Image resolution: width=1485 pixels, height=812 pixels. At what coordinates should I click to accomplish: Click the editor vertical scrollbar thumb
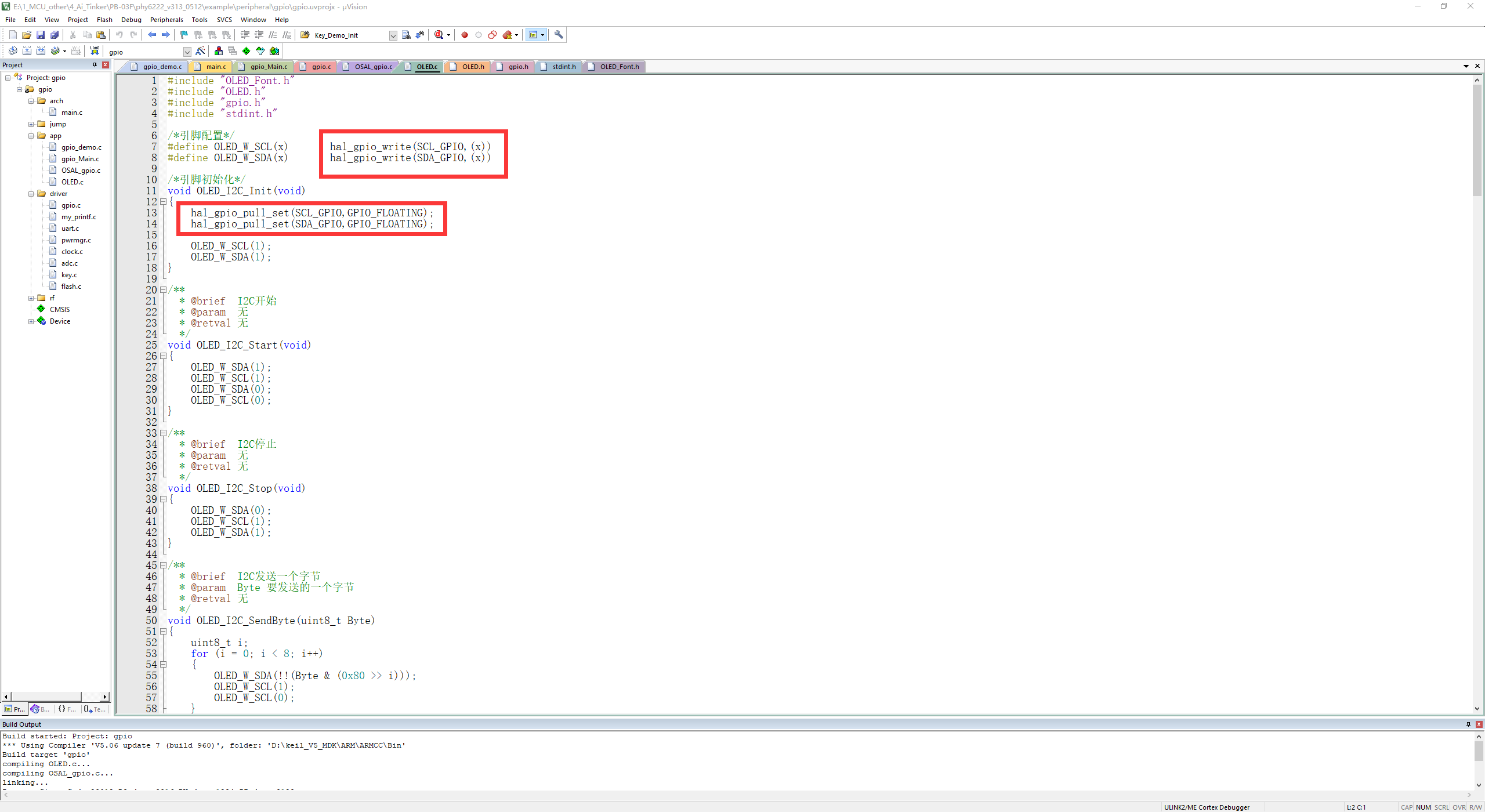(1477, 140)
